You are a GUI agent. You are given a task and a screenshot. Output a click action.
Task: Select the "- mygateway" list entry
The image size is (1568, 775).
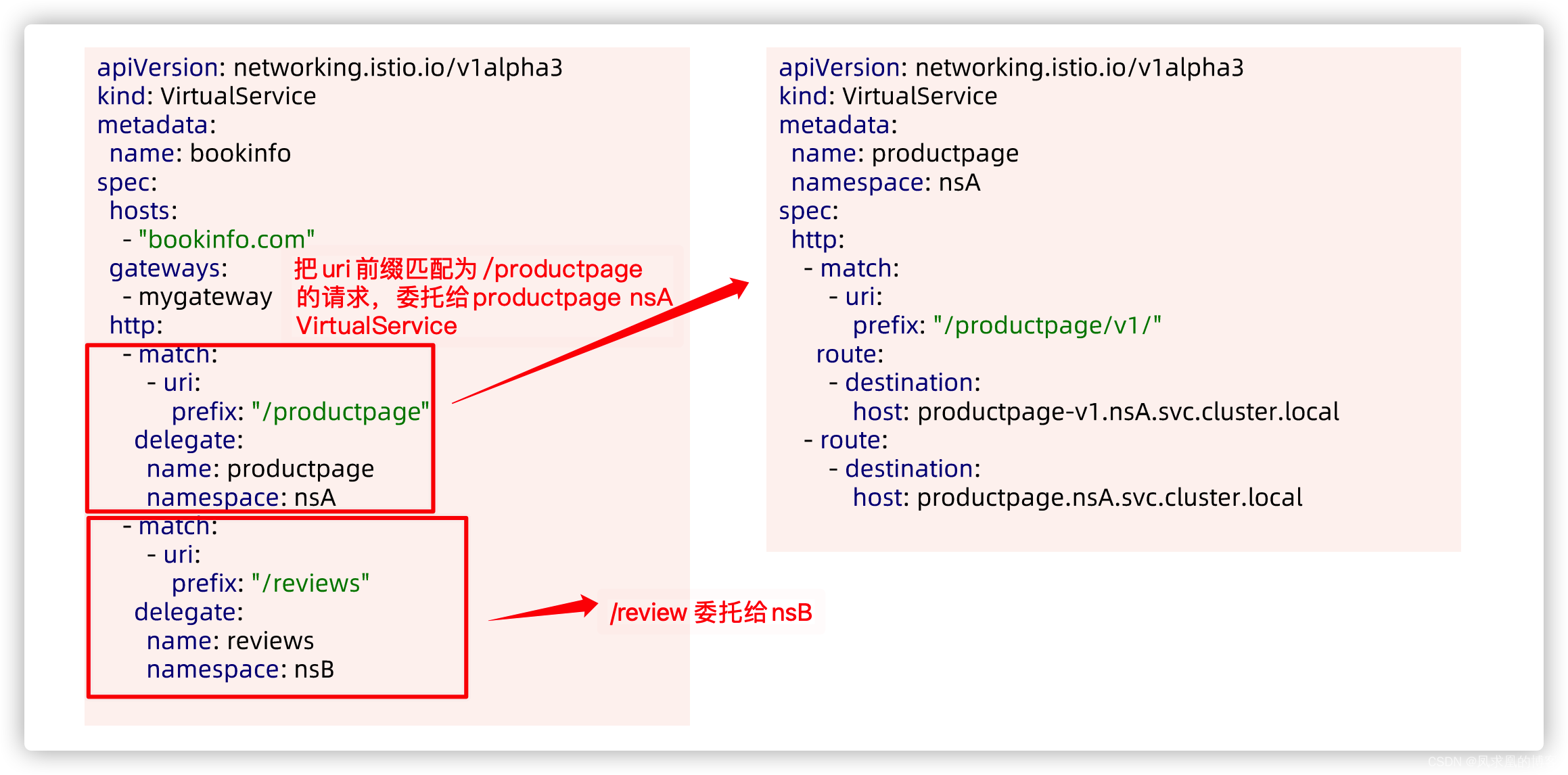point(198,297)
